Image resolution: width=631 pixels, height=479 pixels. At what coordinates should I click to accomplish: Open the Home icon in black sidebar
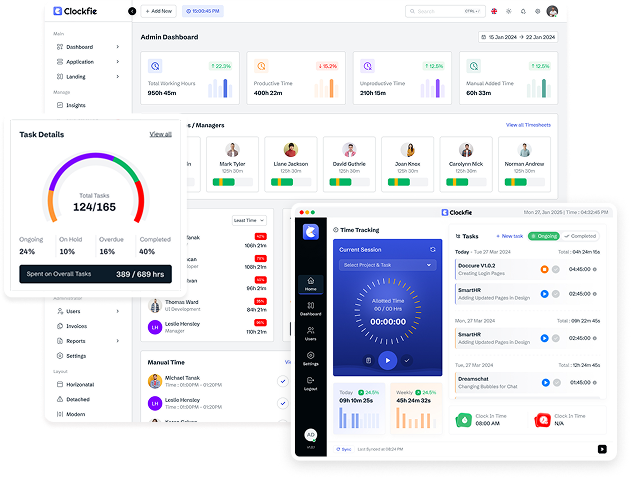[x=310, y=284]
